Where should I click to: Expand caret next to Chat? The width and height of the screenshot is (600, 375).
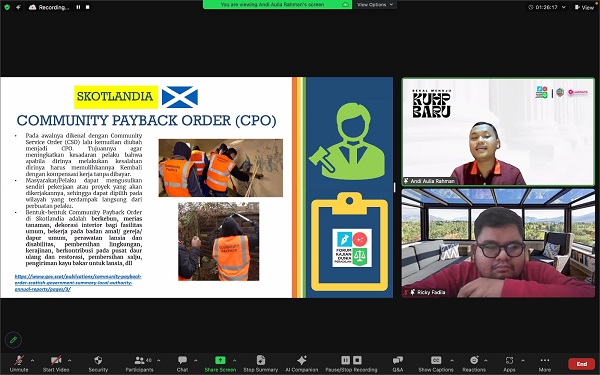[x=196, y=360]
